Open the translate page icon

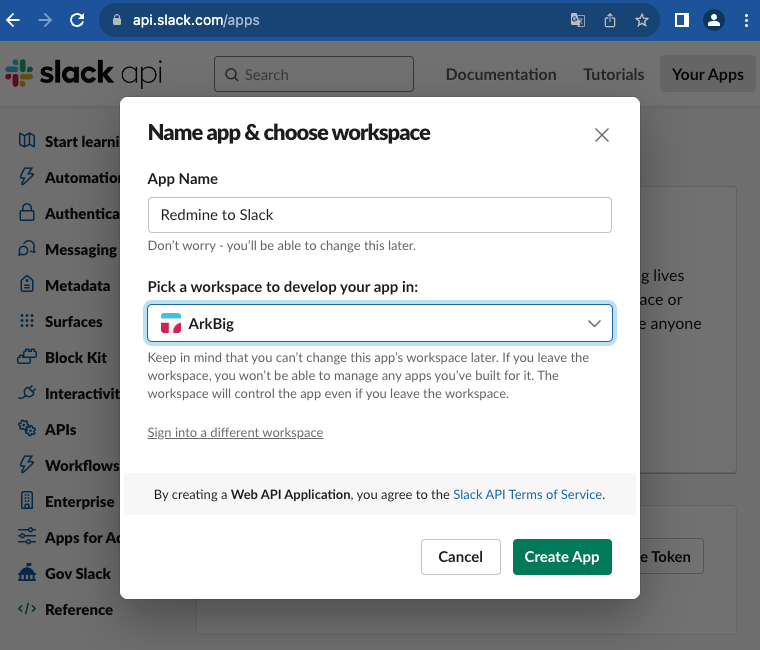click(x=577, y=20)
